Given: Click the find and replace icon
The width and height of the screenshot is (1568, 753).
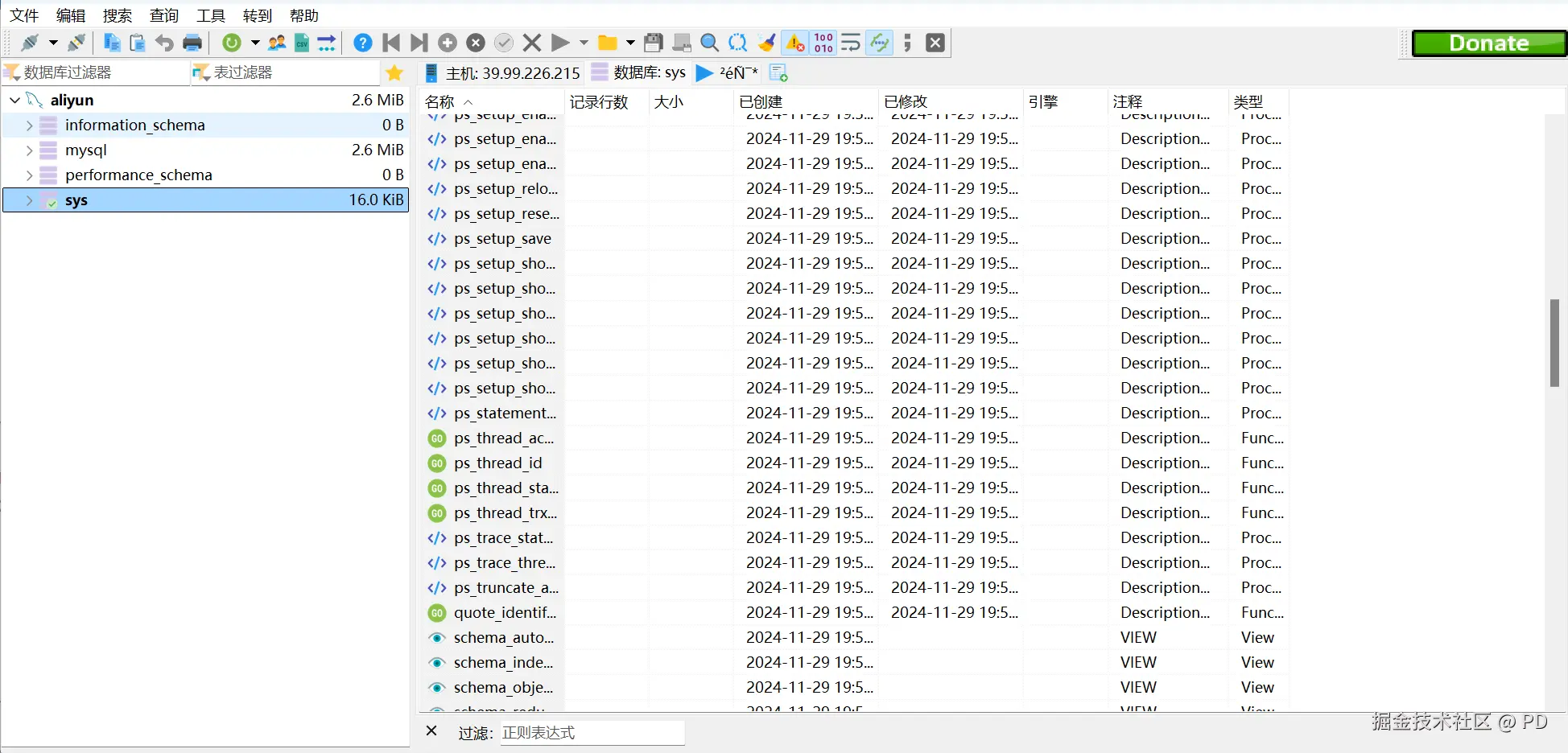Looking at the screenshot, I should pos(737,43).
